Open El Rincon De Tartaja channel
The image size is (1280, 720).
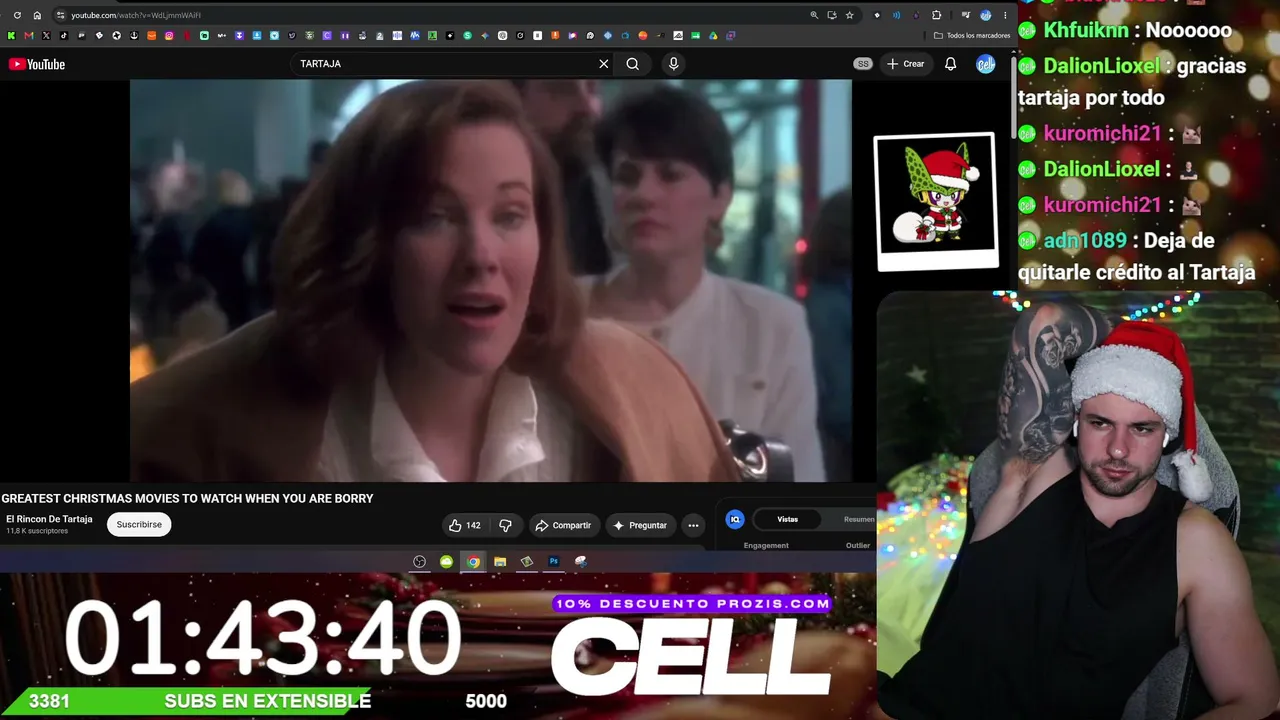(x=49, y=519)
